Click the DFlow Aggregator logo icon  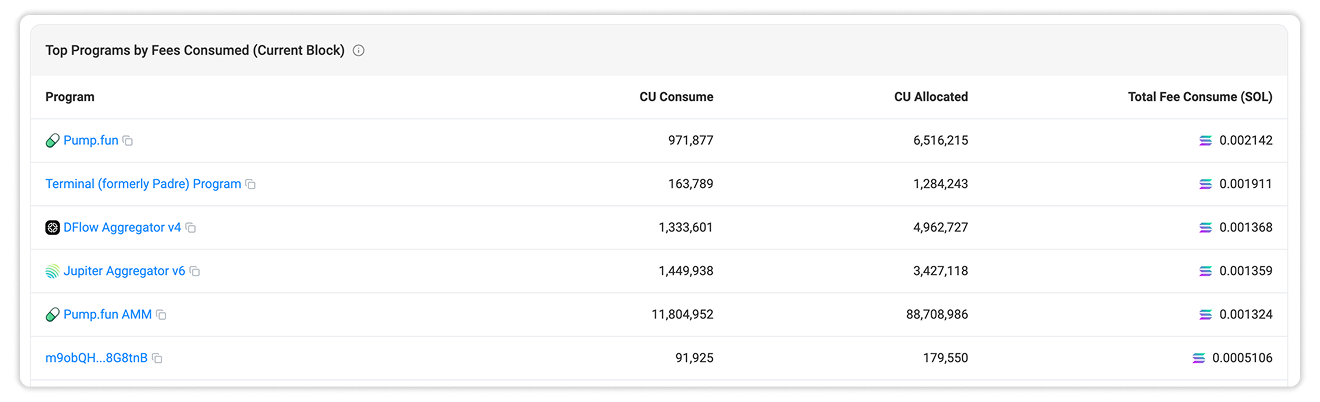(53, 228)
